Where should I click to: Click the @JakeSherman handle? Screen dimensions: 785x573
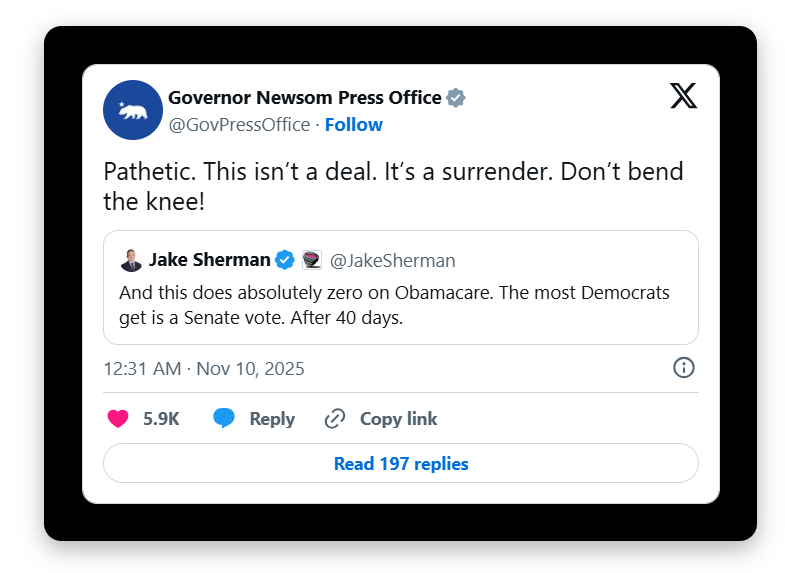point(392,261)
